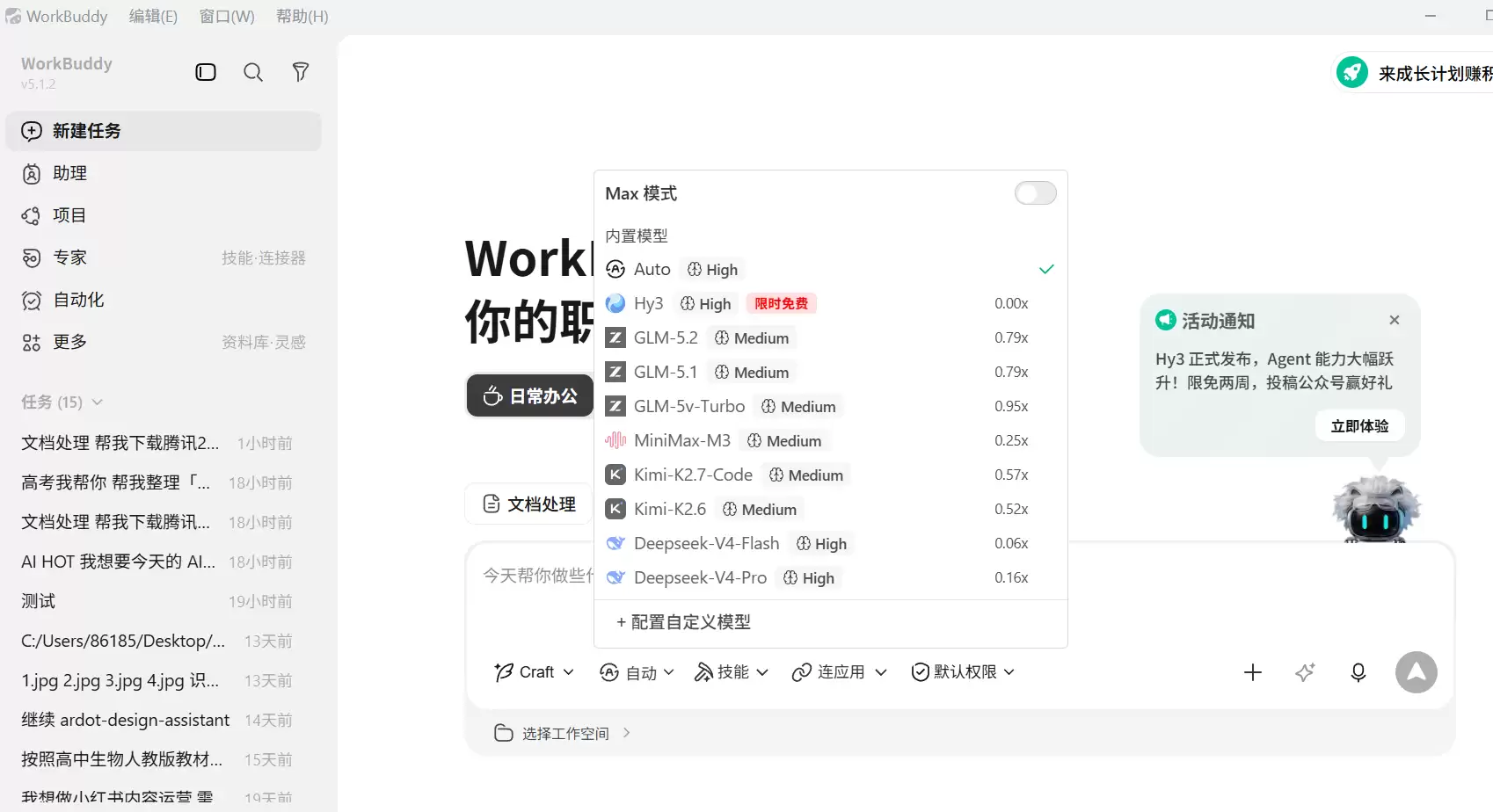Click 资料库·灵感 link beside 更多
The image size is (1493, 812).
point(263,342)
